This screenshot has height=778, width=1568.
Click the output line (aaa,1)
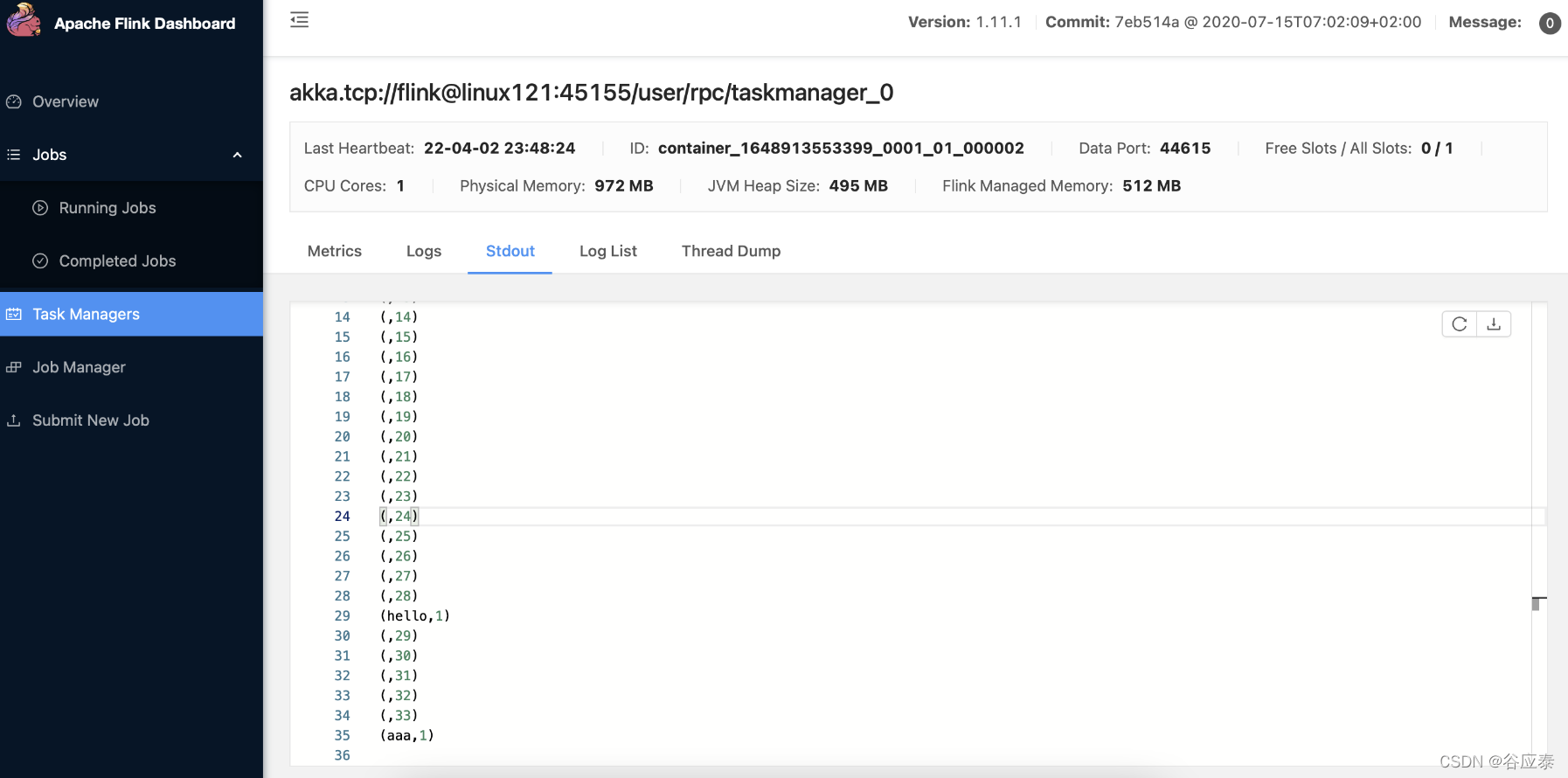407,736
